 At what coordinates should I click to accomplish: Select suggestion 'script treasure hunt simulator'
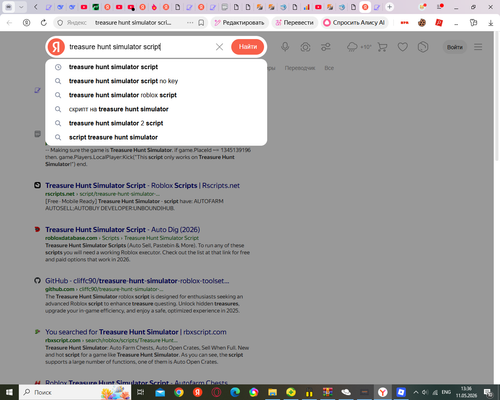156,137
